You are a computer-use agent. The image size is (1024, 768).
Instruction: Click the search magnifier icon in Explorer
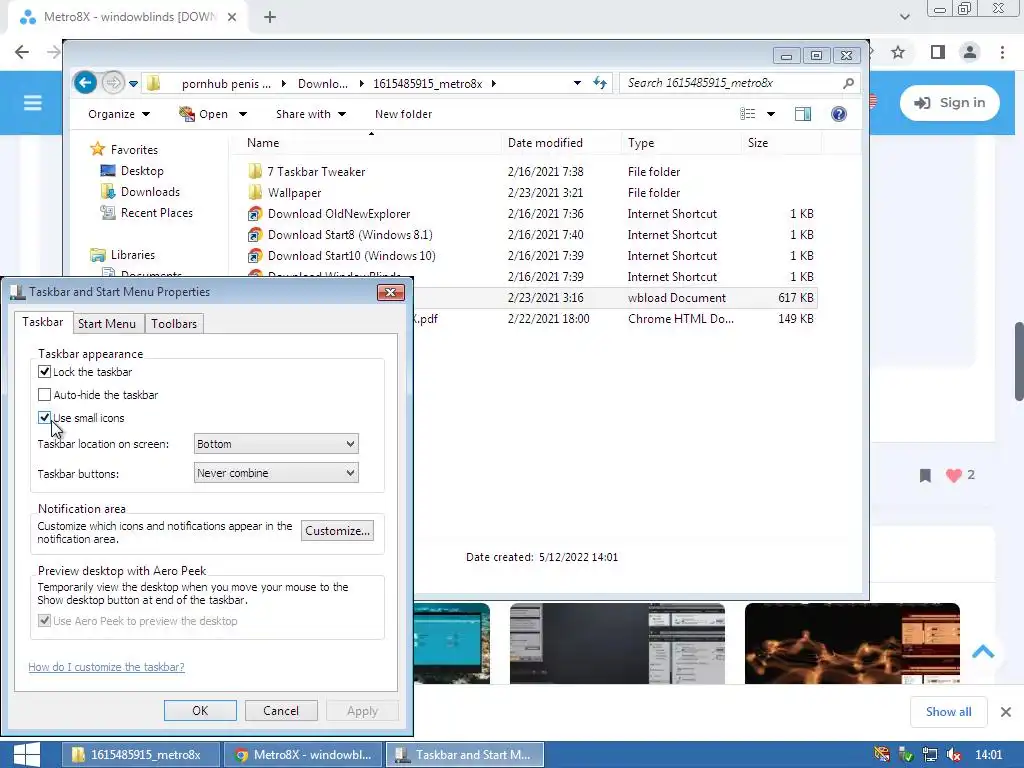pyautogui.click(x=848, y=83)
